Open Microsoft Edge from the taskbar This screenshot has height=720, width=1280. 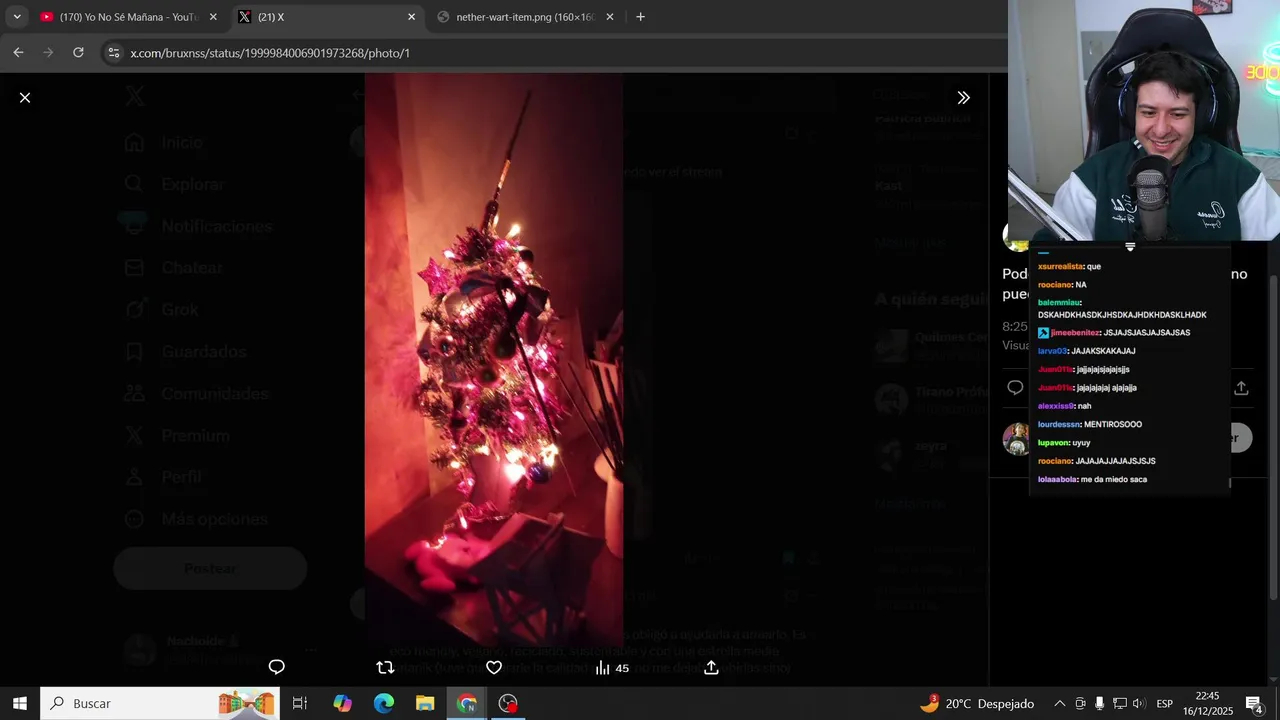[x=384, y=703]
